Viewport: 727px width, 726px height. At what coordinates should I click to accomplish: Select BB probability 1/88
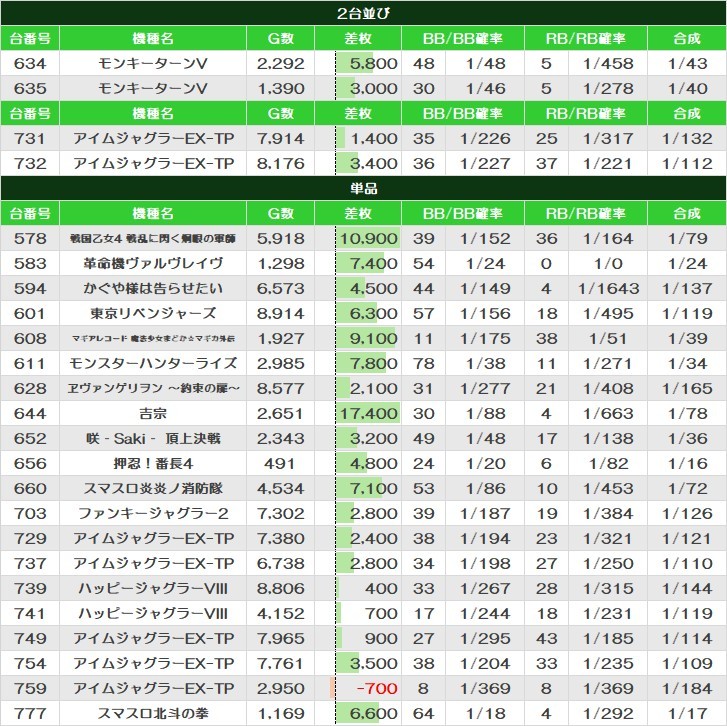click(x=485, y=414)
